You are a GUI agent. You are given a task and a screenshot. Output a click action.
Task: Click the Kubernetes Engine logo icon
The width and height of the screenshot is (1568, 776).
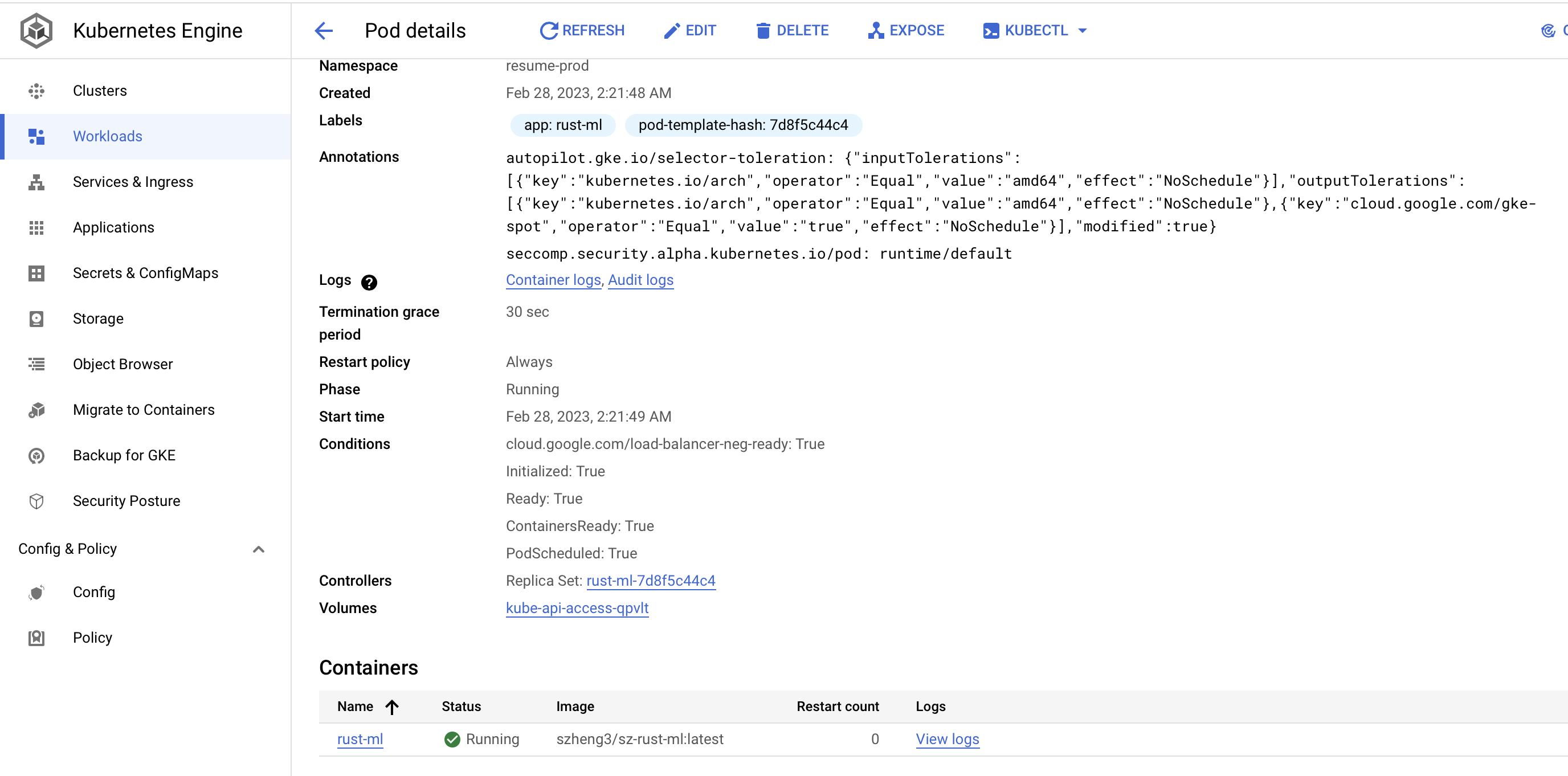click(36, 30)
